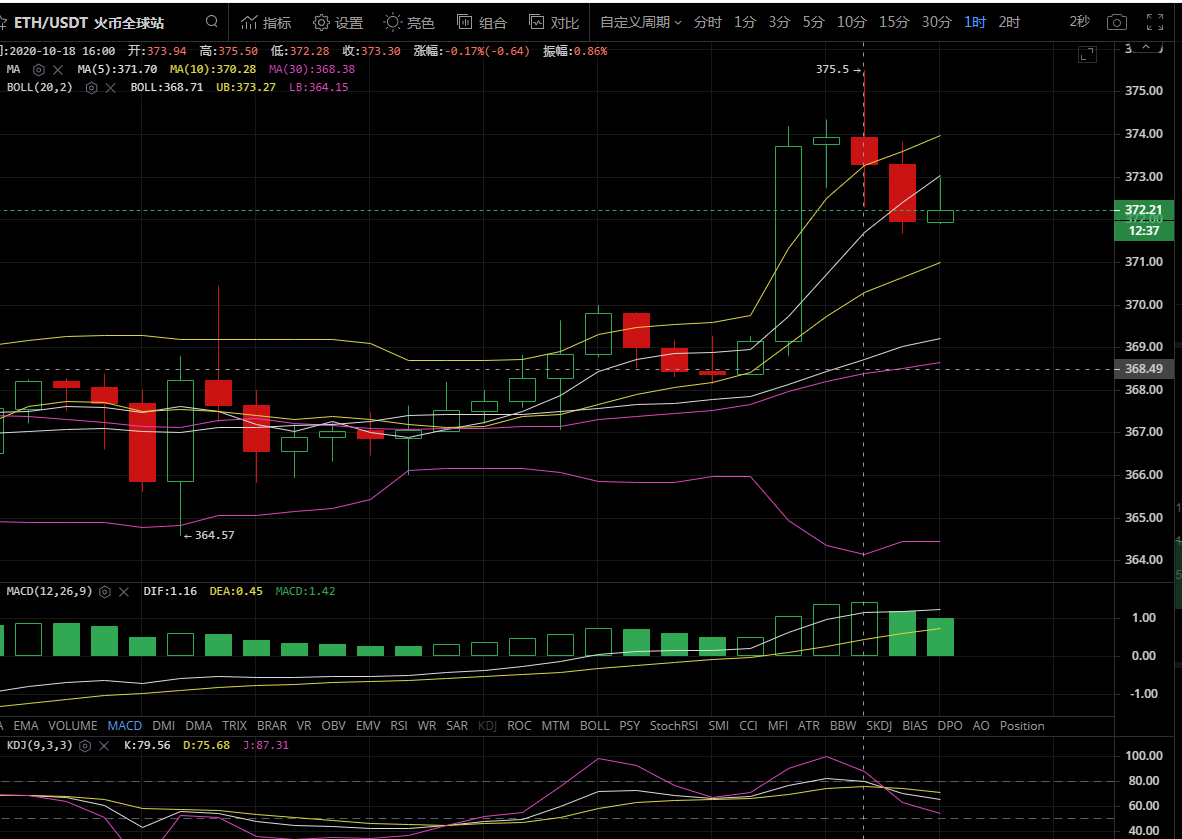Enter fullscreen with the expand icon
The image size is (1182, 839).
1154,22
